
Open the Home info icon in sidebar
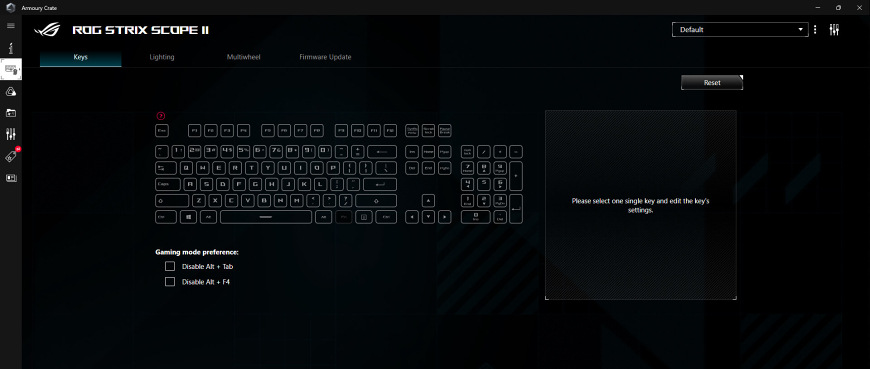(x=11, y=48)
